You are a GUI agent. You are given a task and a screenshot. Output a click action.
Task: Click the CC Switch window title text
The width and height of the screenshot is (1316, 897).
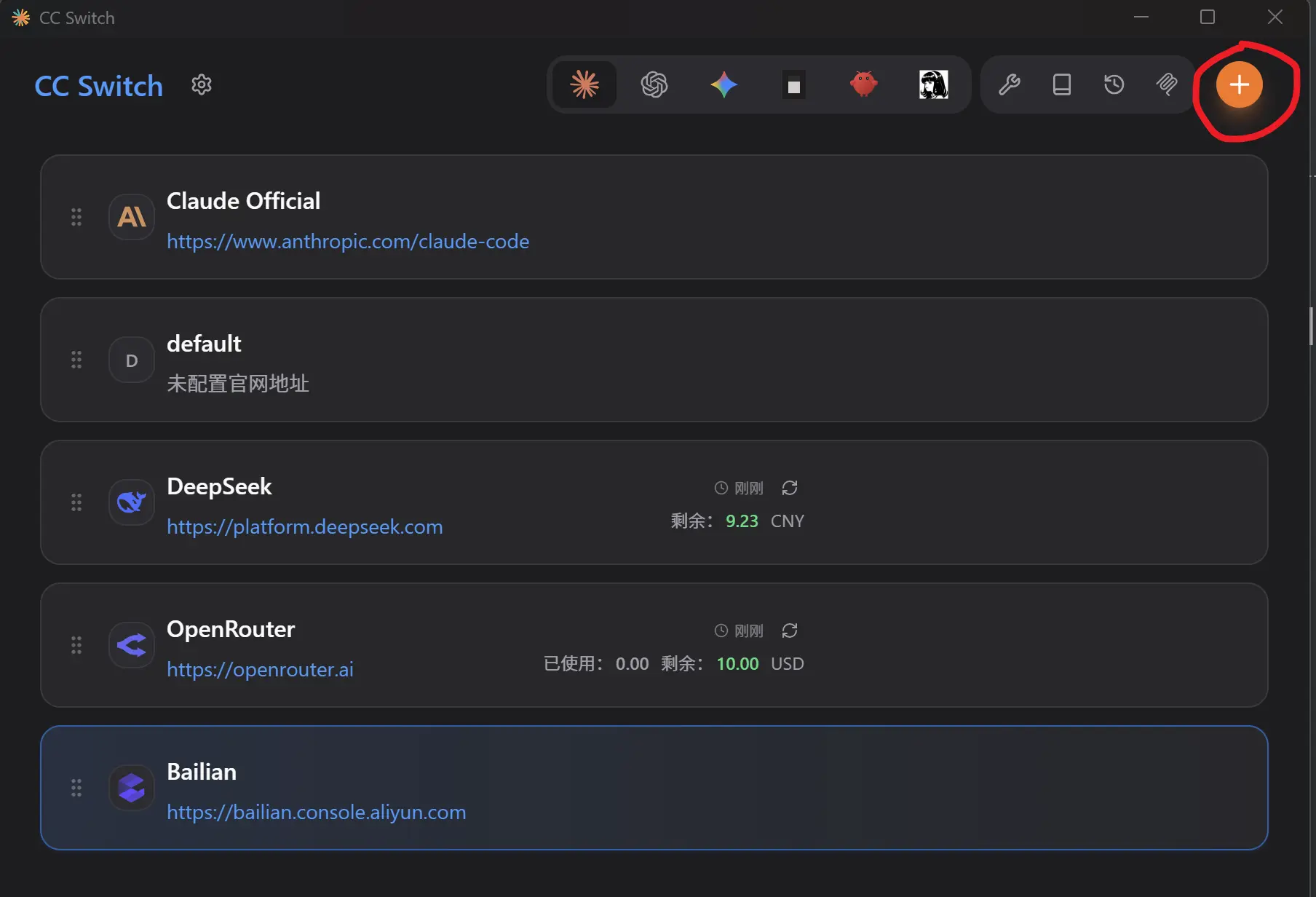point(77,18)
